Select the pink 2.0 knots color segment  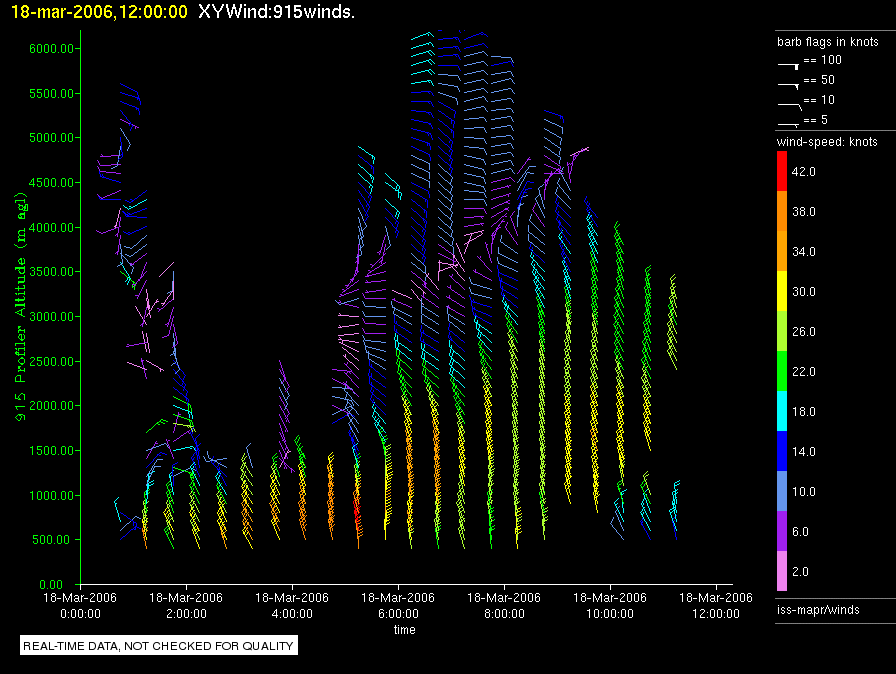pos(782,572)
